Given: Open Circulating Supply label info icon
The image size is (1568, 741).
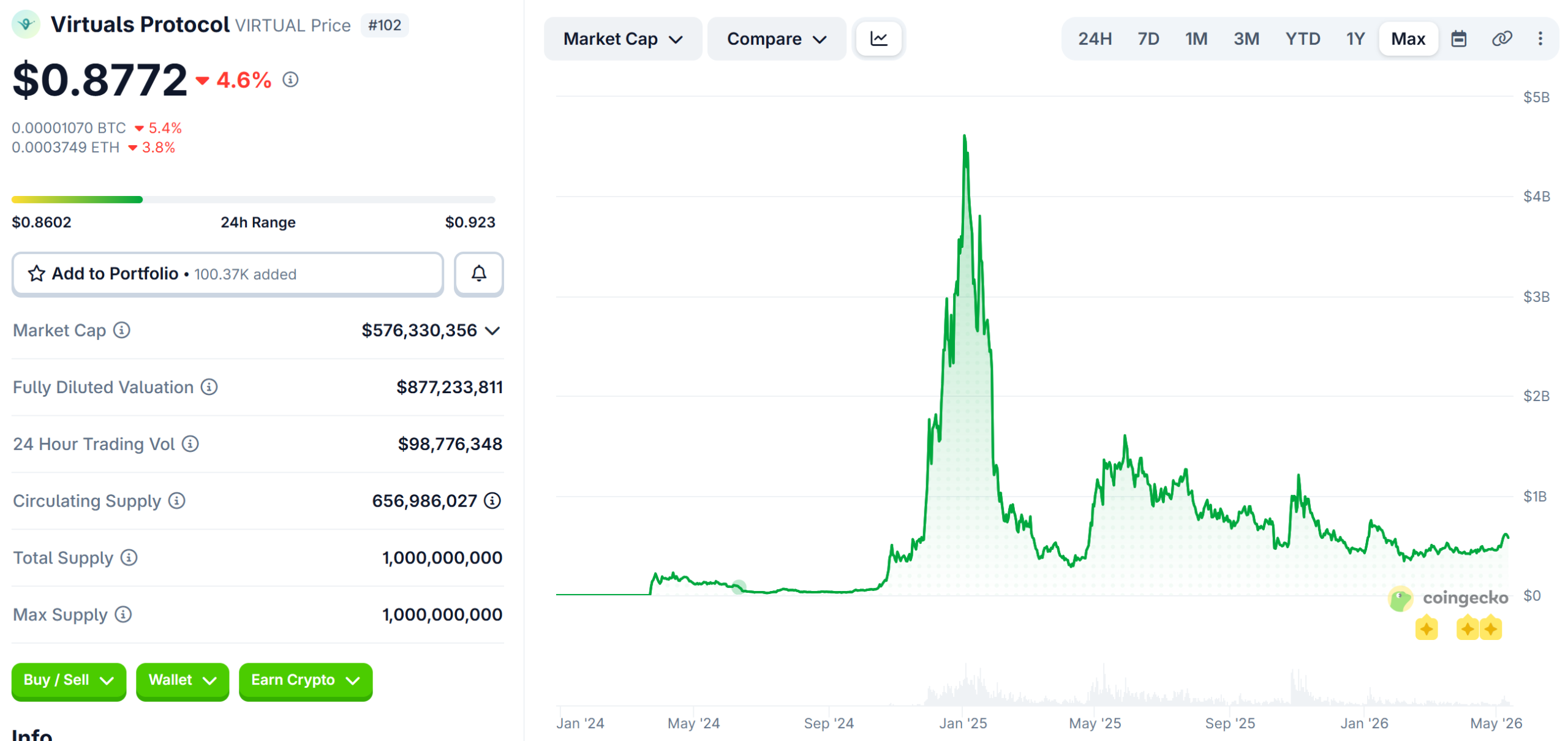Looking at the screenshot, I should coord(177,500).
